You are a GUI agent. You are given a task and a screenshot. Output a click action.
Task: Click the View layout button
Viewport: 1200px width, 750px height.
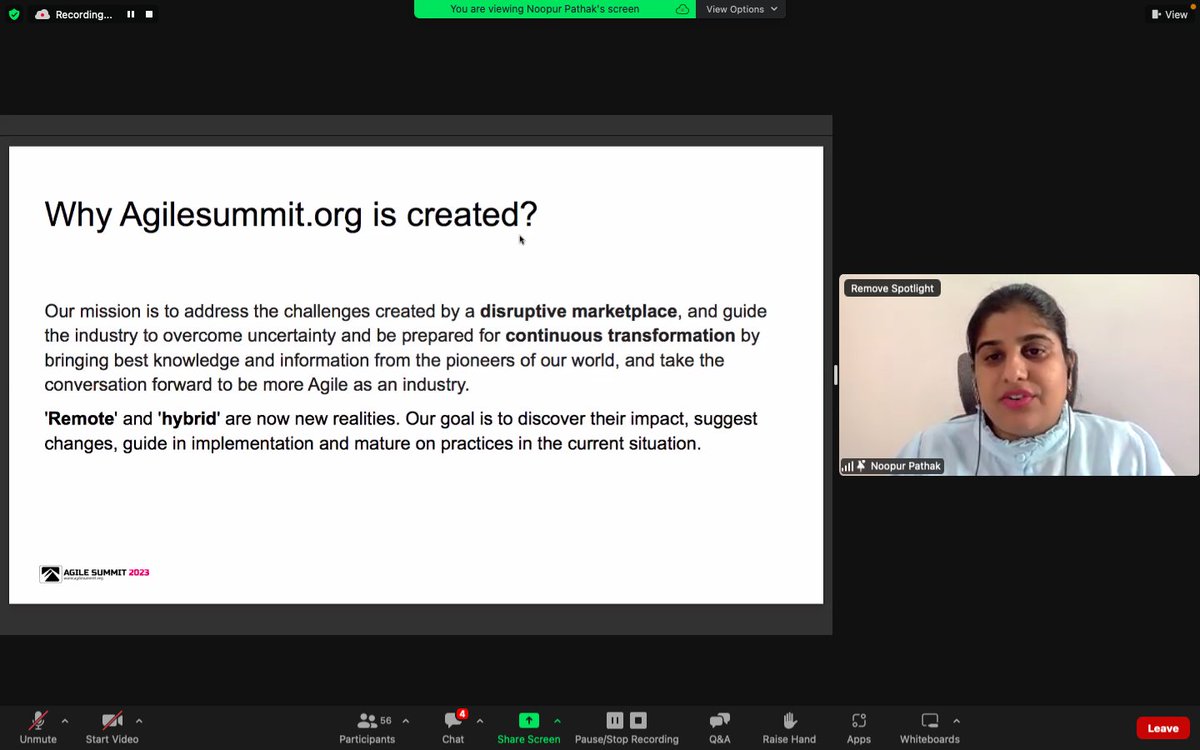[x=1169, y=14]
